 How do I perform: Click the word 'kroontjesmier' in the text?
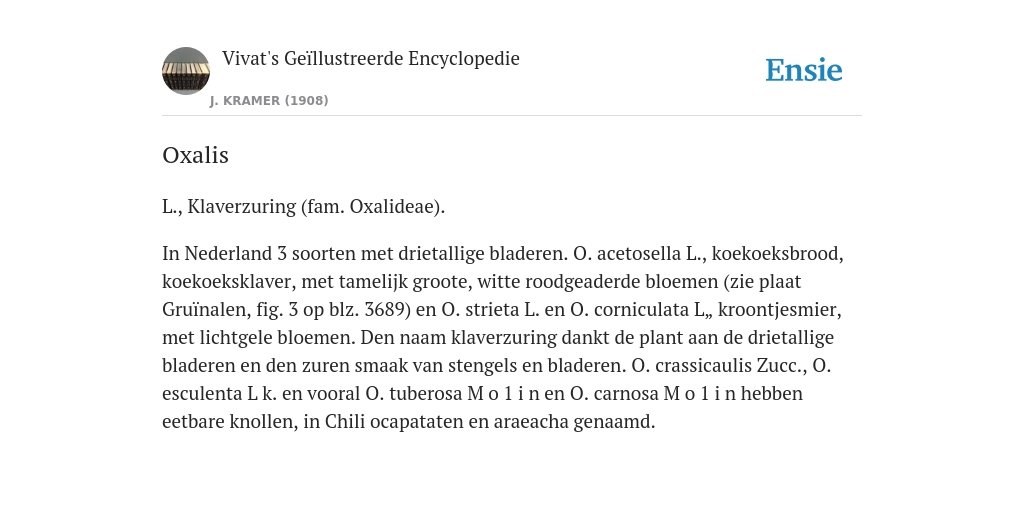pyautogui.click(x=777, y=310)
